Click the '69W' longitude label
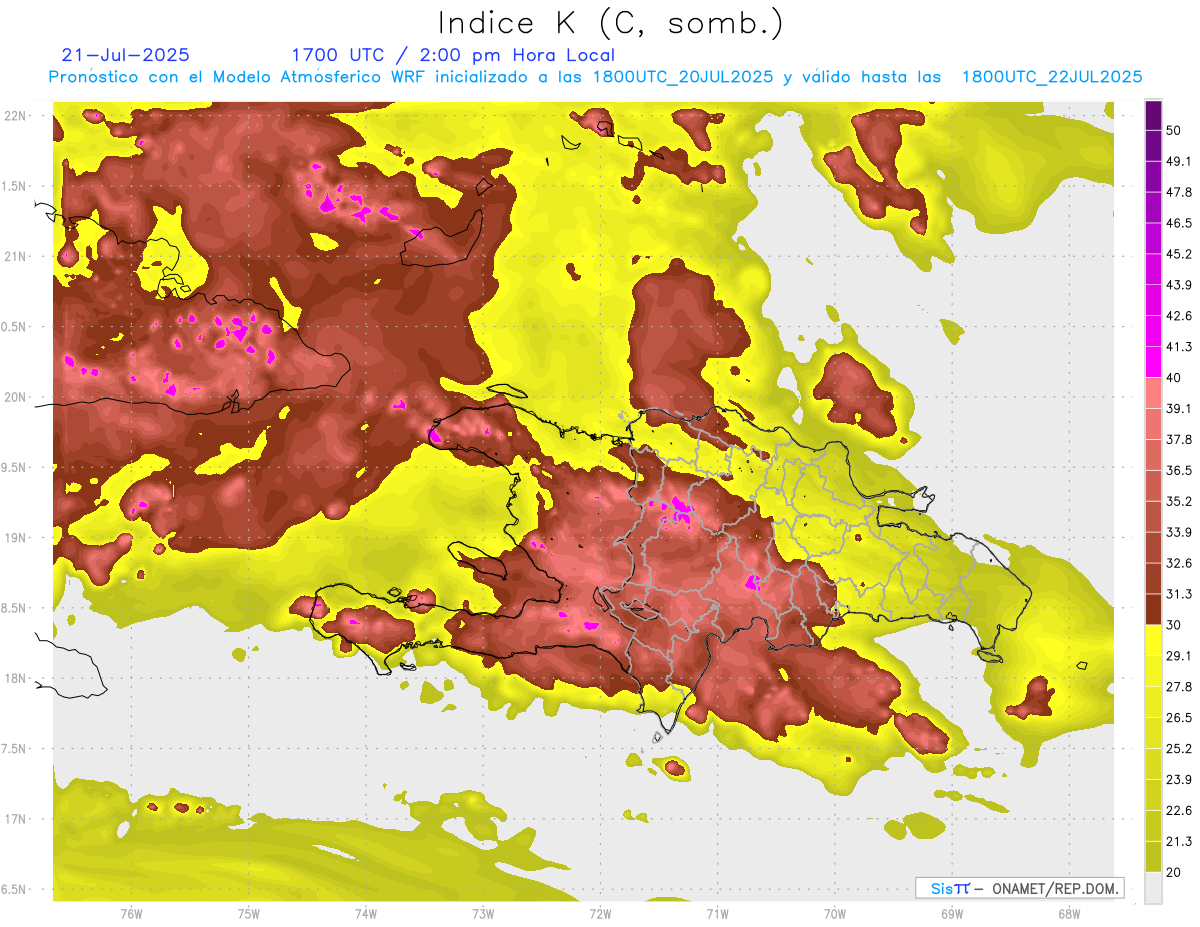 click(x=952, y=913)
